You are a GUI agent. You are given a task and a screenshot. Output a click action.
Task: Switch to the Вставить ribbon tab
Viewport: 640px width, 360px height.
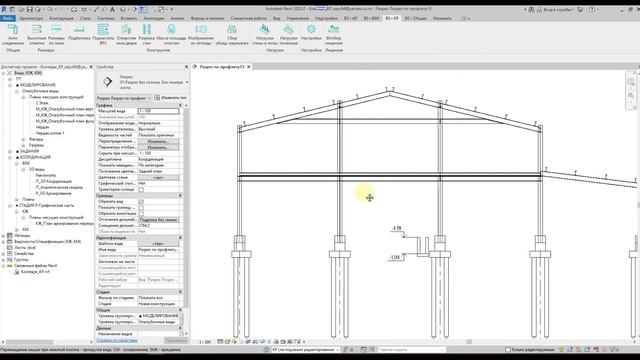coord(129,18)
